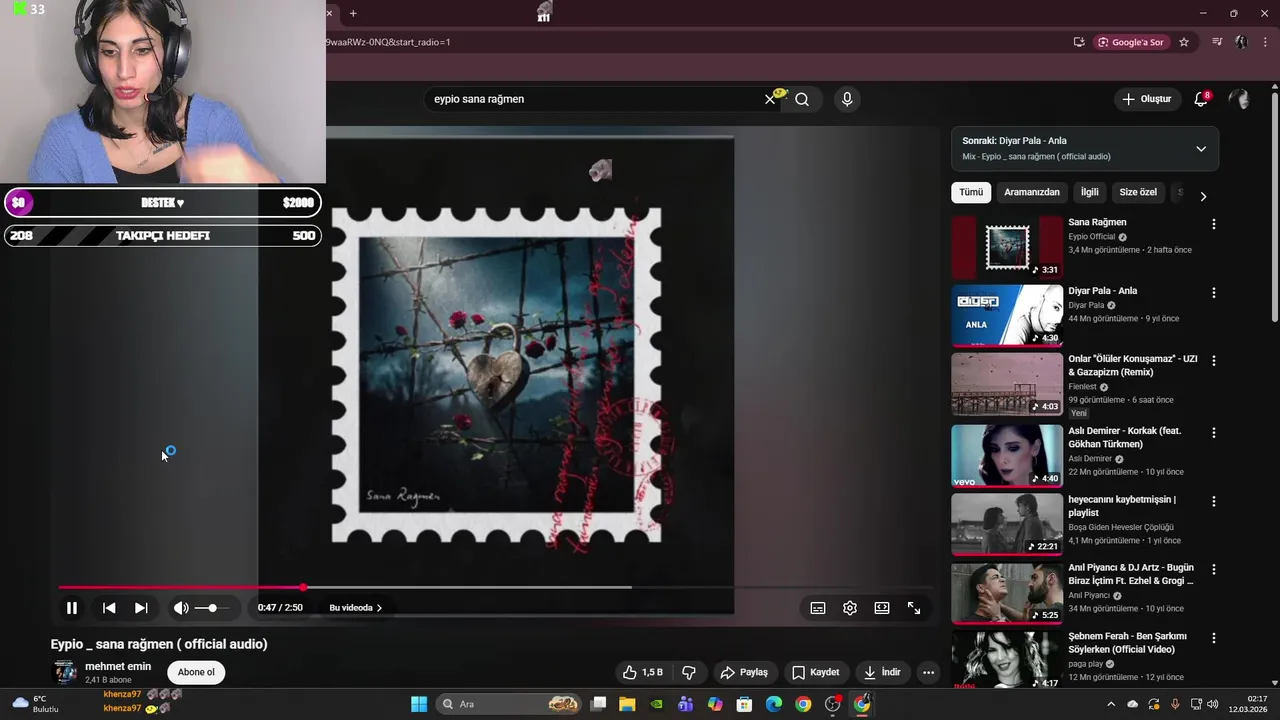
Task: Open Microsoft Store from the taskbar
Action: (x=744, y=704)
